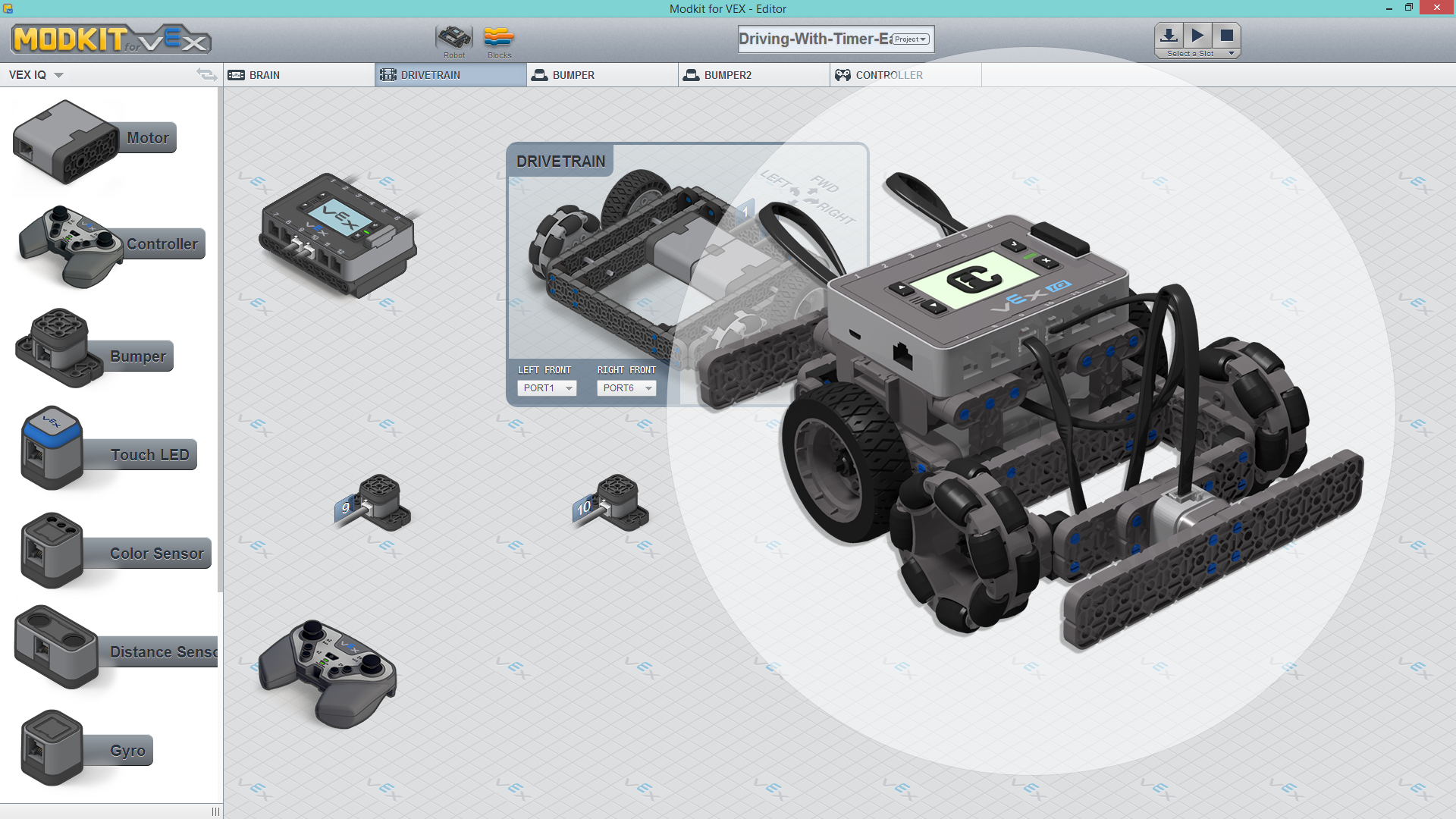Click the swap arrows icon beside VEX IQ
The width and height of the screenshot is (1456, 819).
point(206,74)
